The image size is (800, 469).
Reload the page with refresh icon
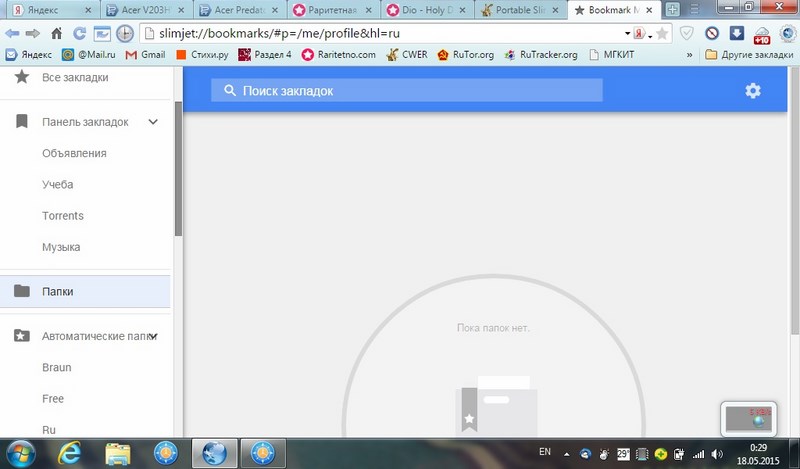pos(77,33)
